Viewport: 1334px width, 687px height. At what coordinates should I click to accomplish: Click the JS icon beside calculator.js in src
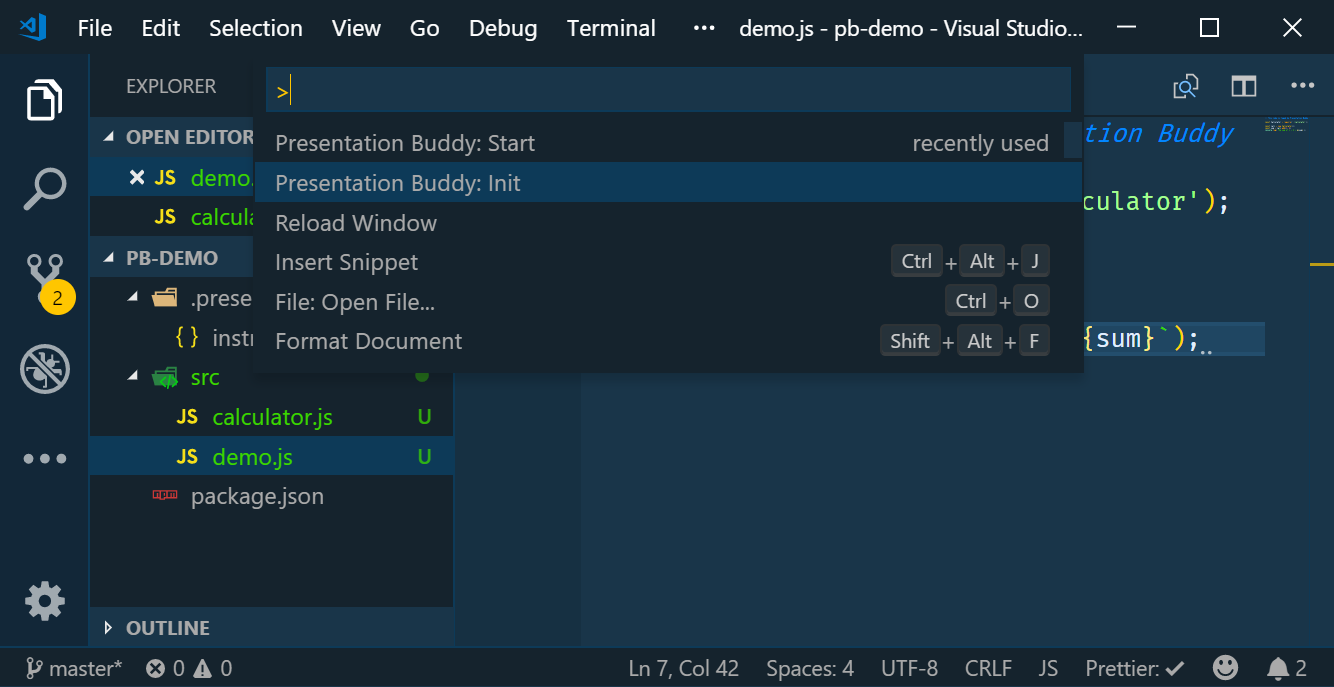click(187, 417)
